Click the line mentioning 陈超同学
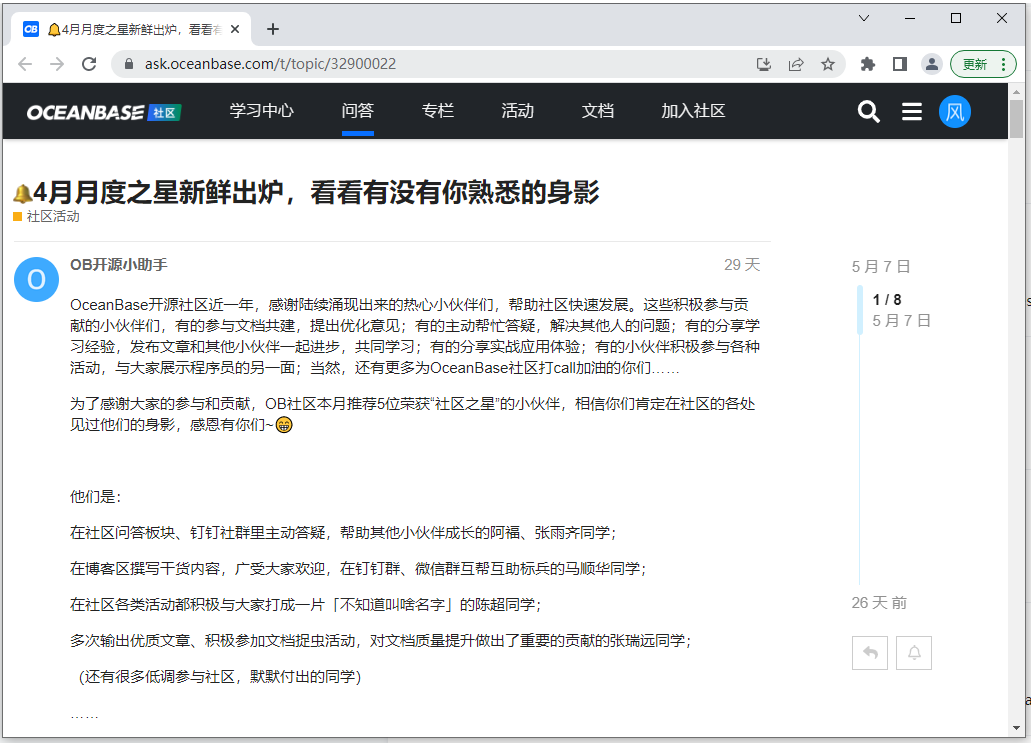Screen dimensions: 1031x743 (306, 604)
